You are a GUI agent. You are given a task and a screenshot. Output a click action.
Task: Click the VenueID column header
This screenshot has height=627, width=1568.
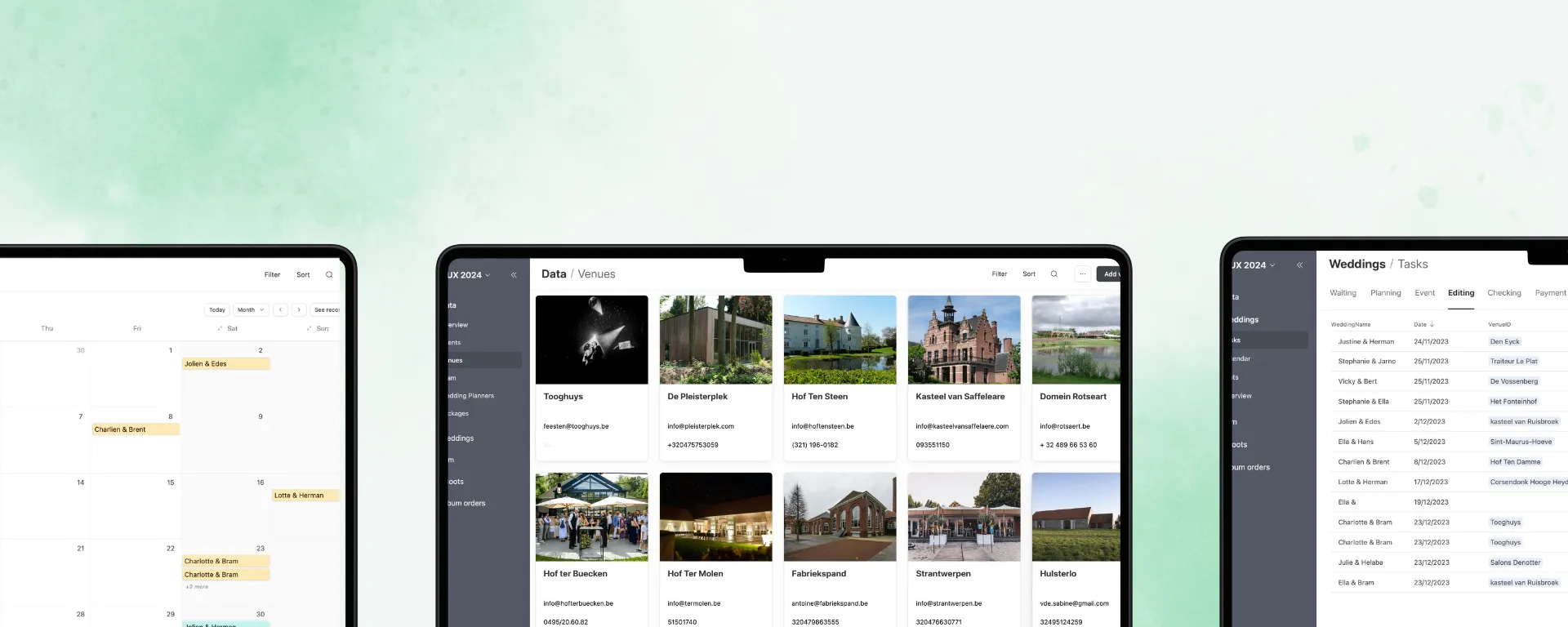point(1499,325)
